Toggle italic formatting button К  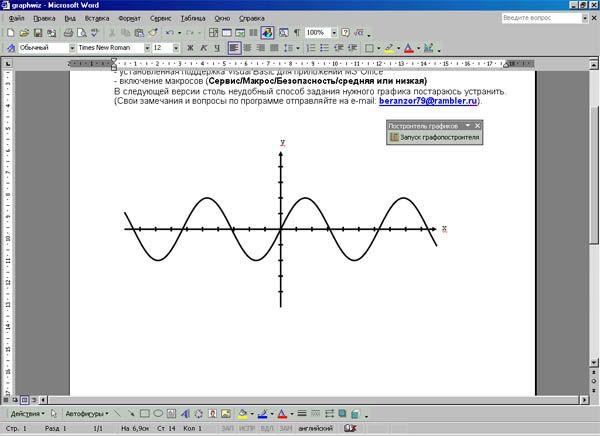pos(204,48)
